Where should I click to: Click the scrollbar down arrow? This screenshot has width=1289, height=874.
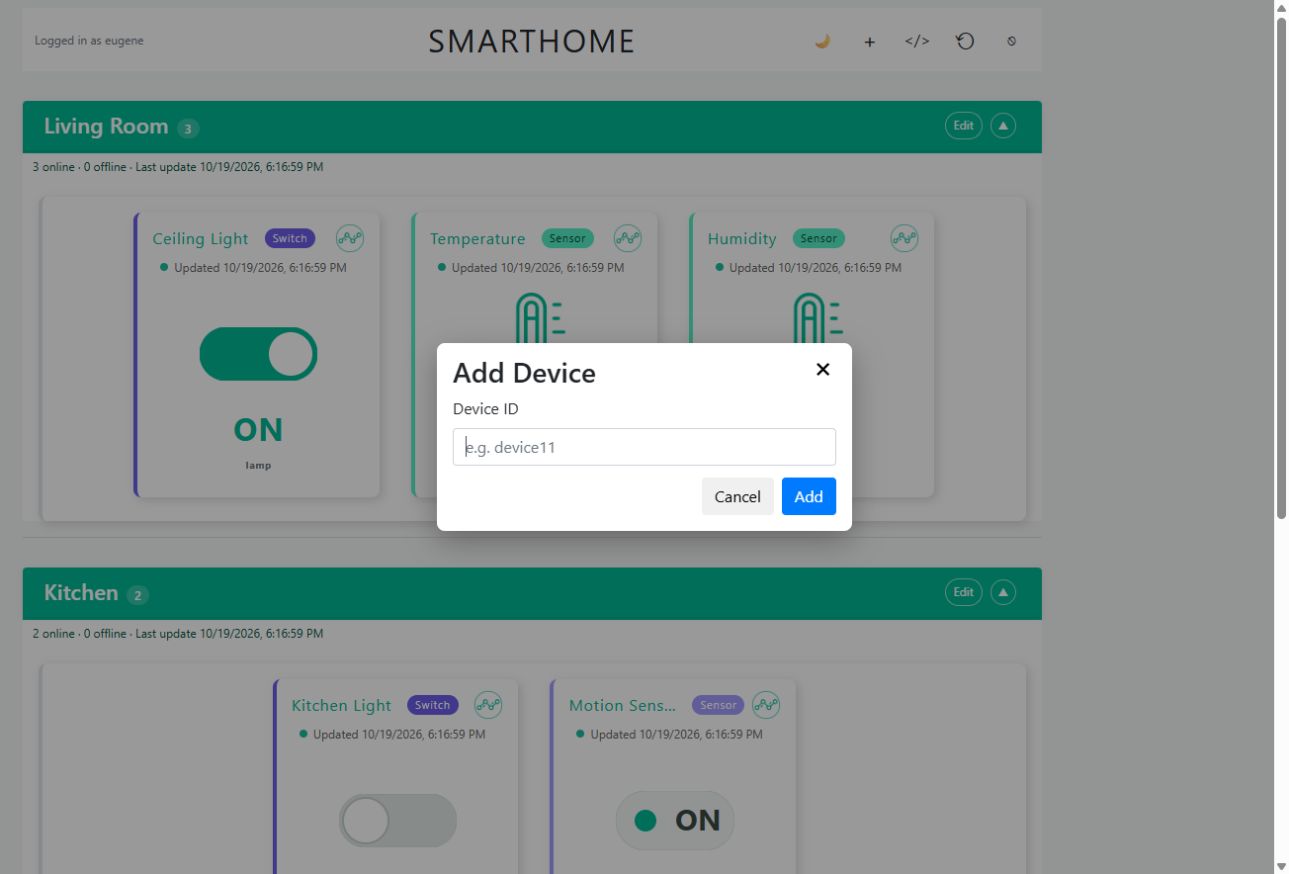point(1281,866)
